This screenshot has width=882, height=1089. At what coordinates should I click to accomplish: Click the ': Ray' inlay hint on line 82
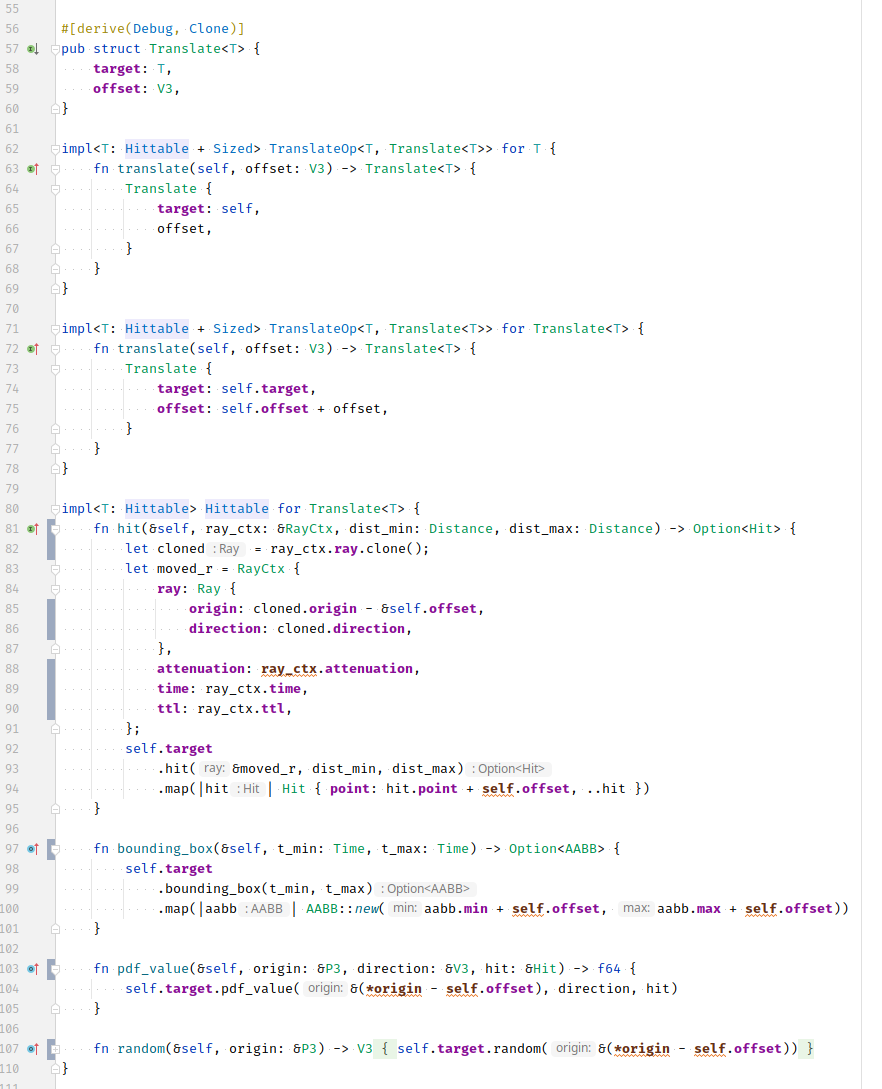tap(226, 549)
